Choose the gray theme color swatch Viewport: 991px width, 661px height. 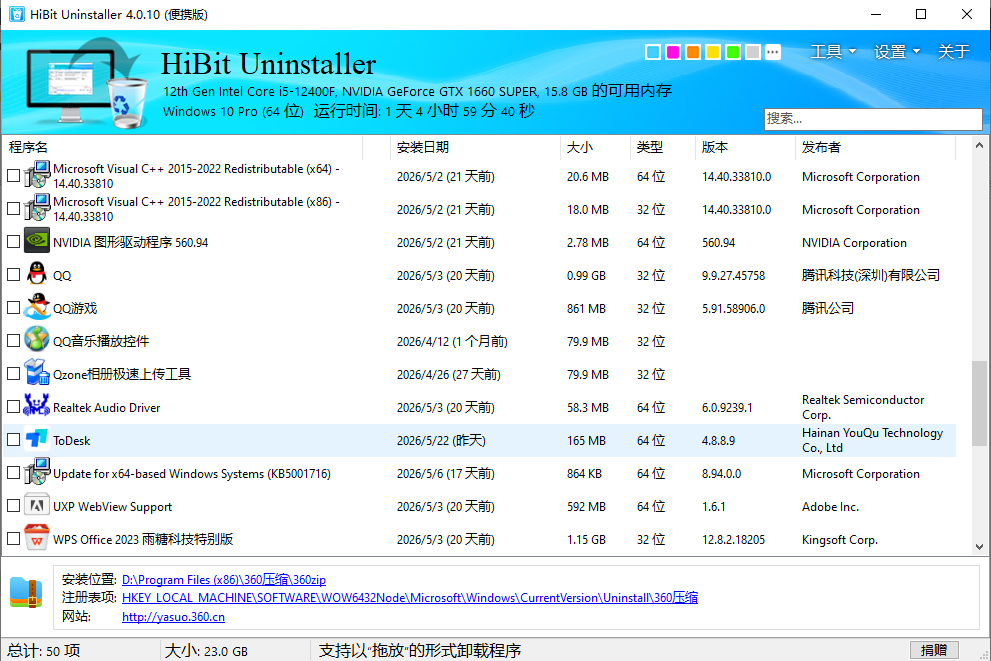[x=753, y=52]
